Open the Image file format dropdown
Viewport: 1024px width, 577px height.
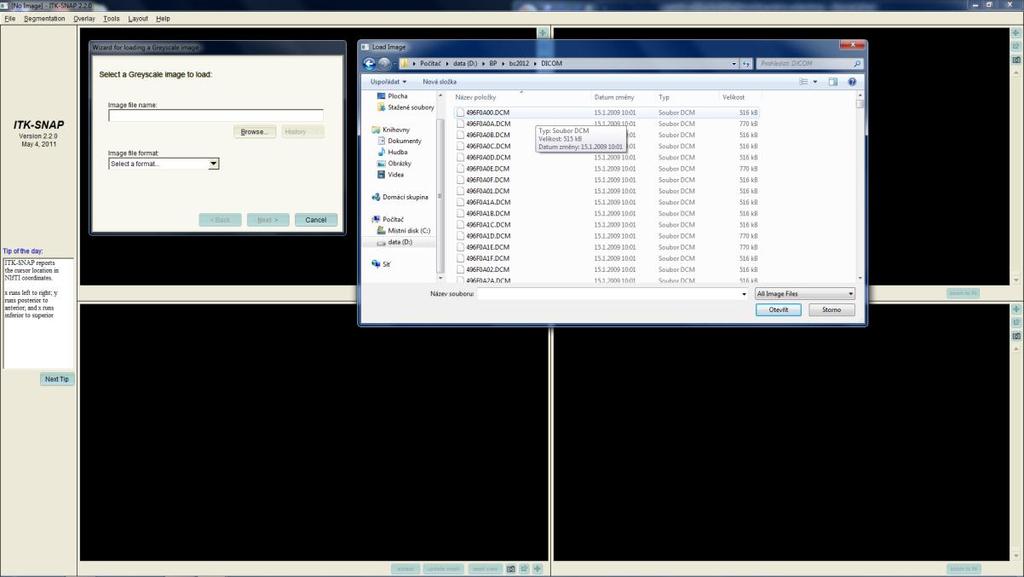[213, 164]
